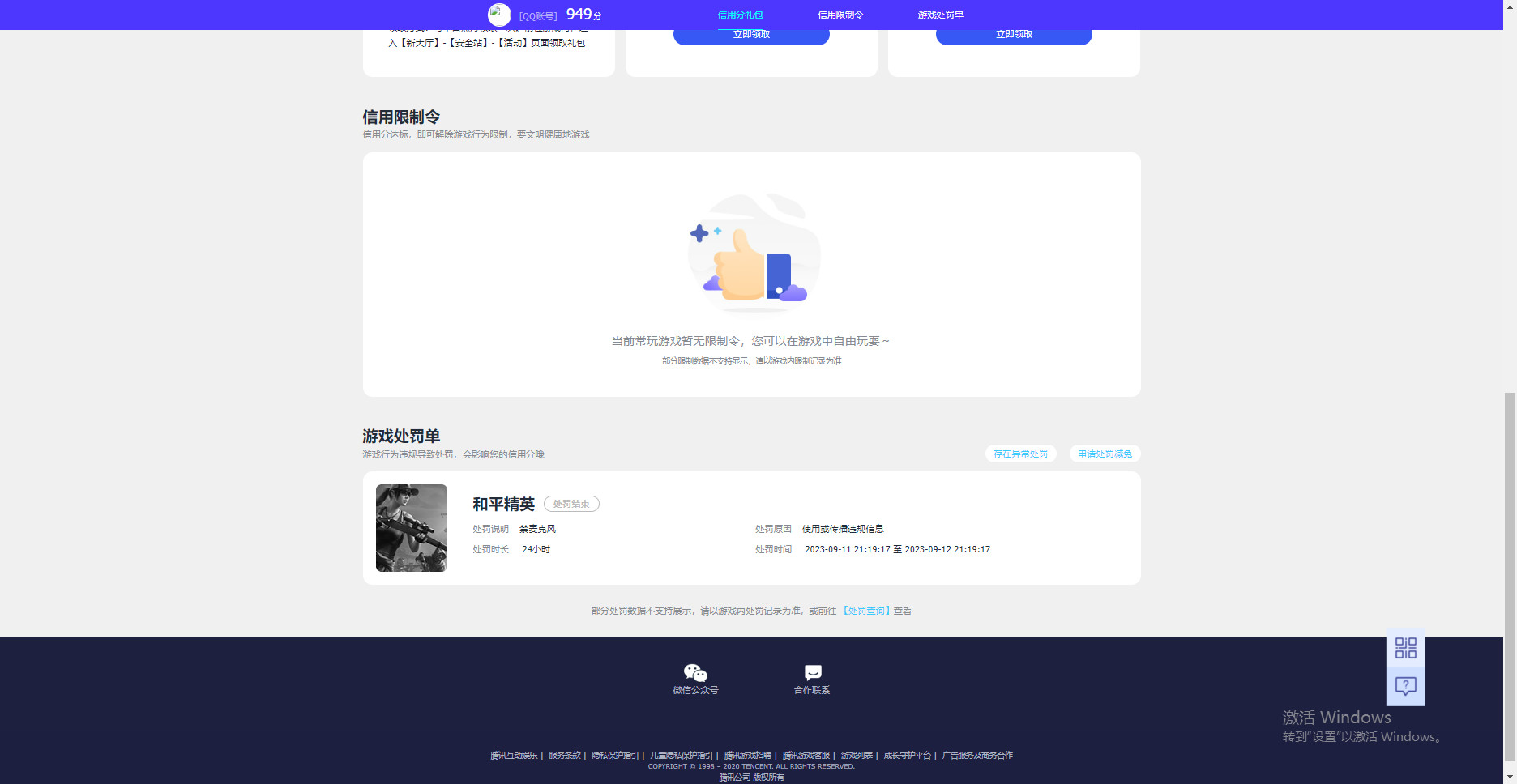1517x784 pixels.
Task: Click the right card's 立即领取 button
Action: pos(1014,35)
